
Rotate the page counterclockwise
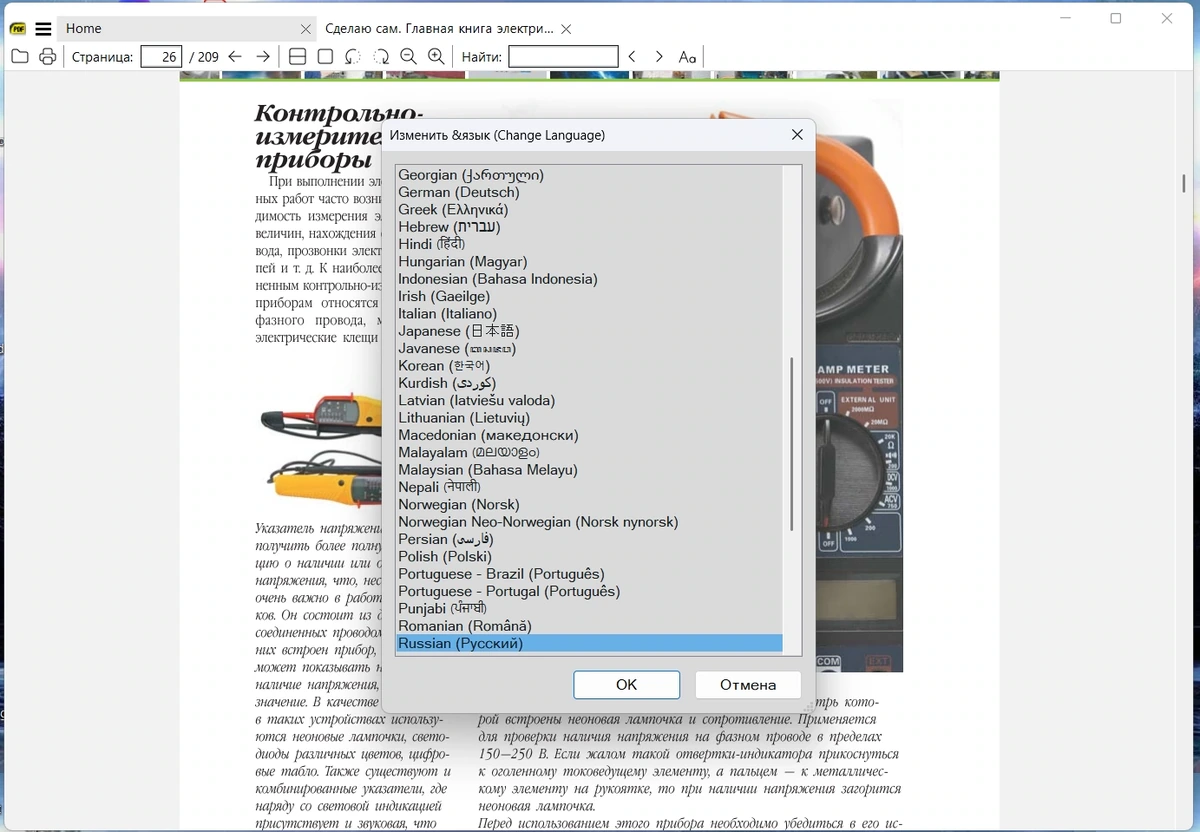click(353, 57)
